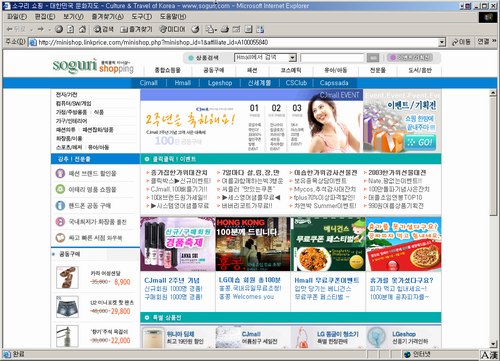Screen dimensions: 500x361
Task: Click the Edit page toolbar icon
Action: tap(236, 29)
